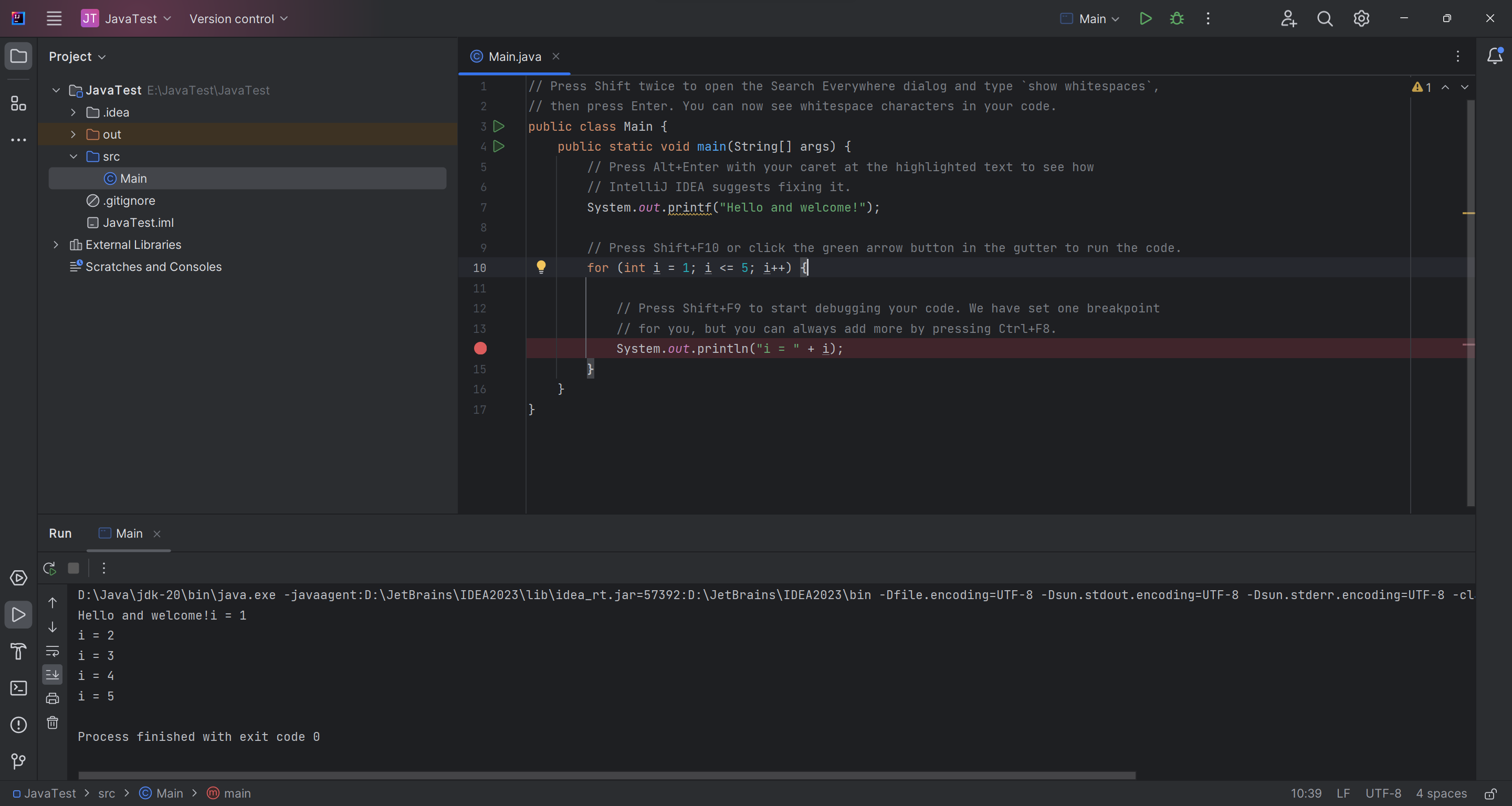Toggle scroll to end of console
Image resolution: width=1512 pixels, height=806 pixels.
point(52,675)
